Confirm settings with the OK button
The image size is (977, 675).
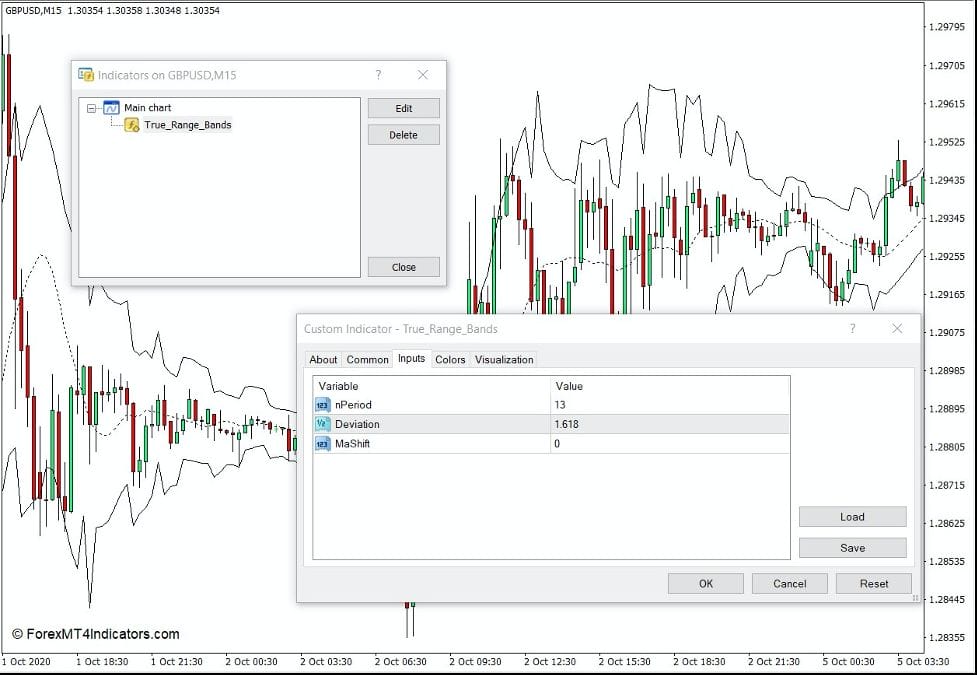click(705, 582)
